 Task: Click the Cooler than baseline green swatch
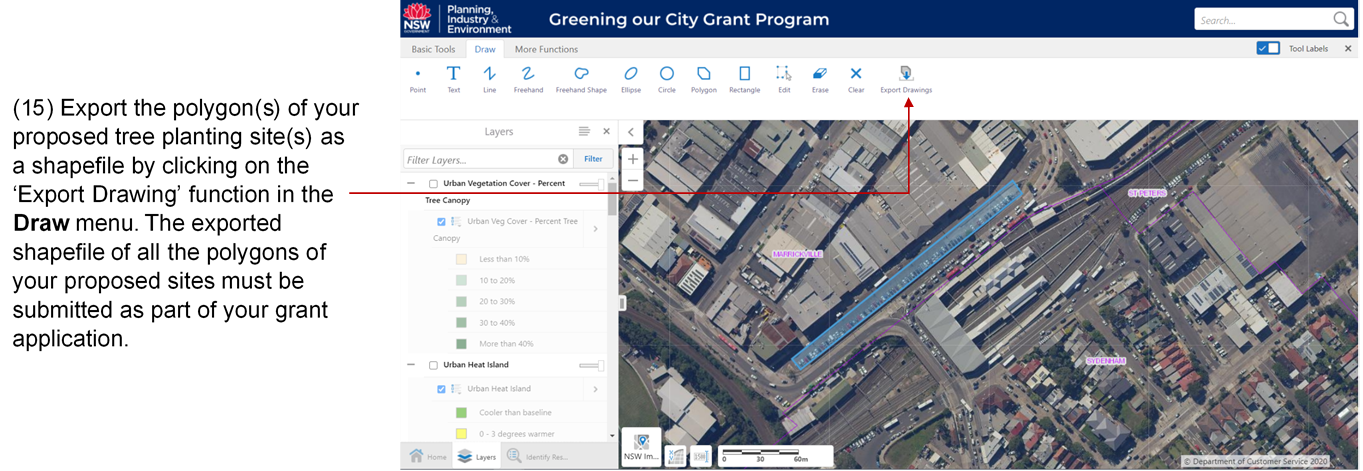[x=461, y=412]
